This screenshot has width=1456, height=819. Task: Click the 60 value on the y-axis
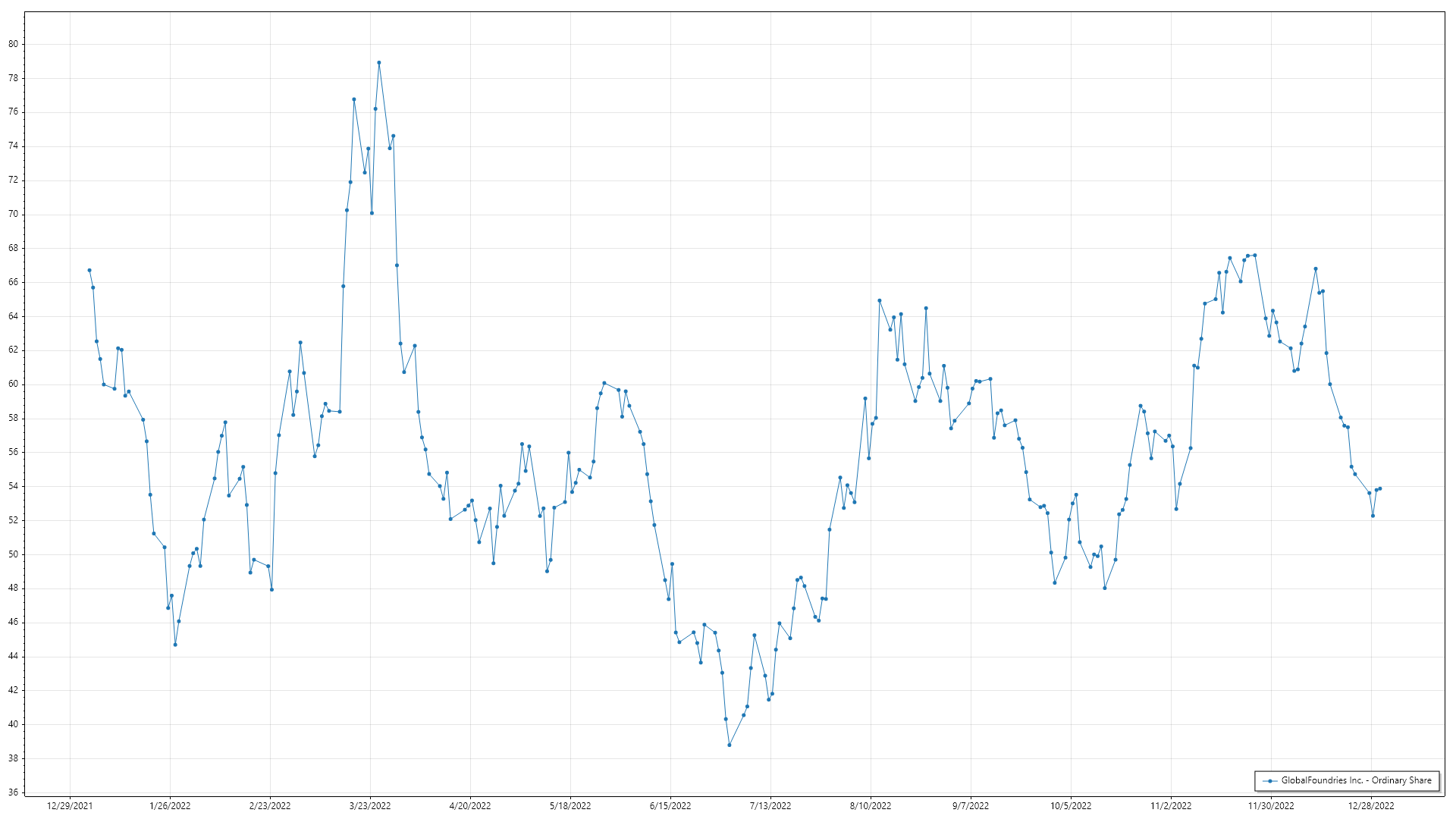pos(14,384)
